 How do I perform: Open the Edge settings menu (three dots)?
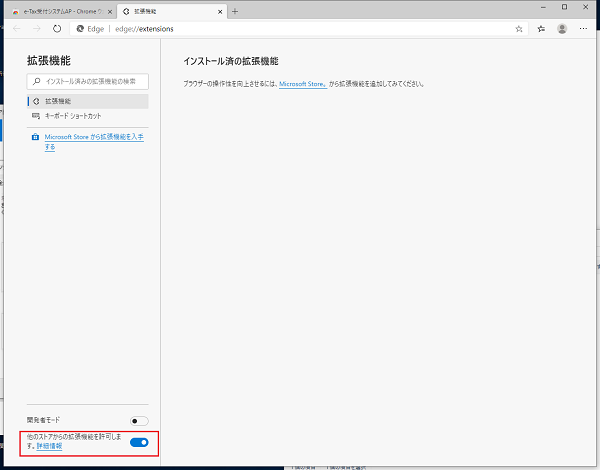click(x=584, y=29)
